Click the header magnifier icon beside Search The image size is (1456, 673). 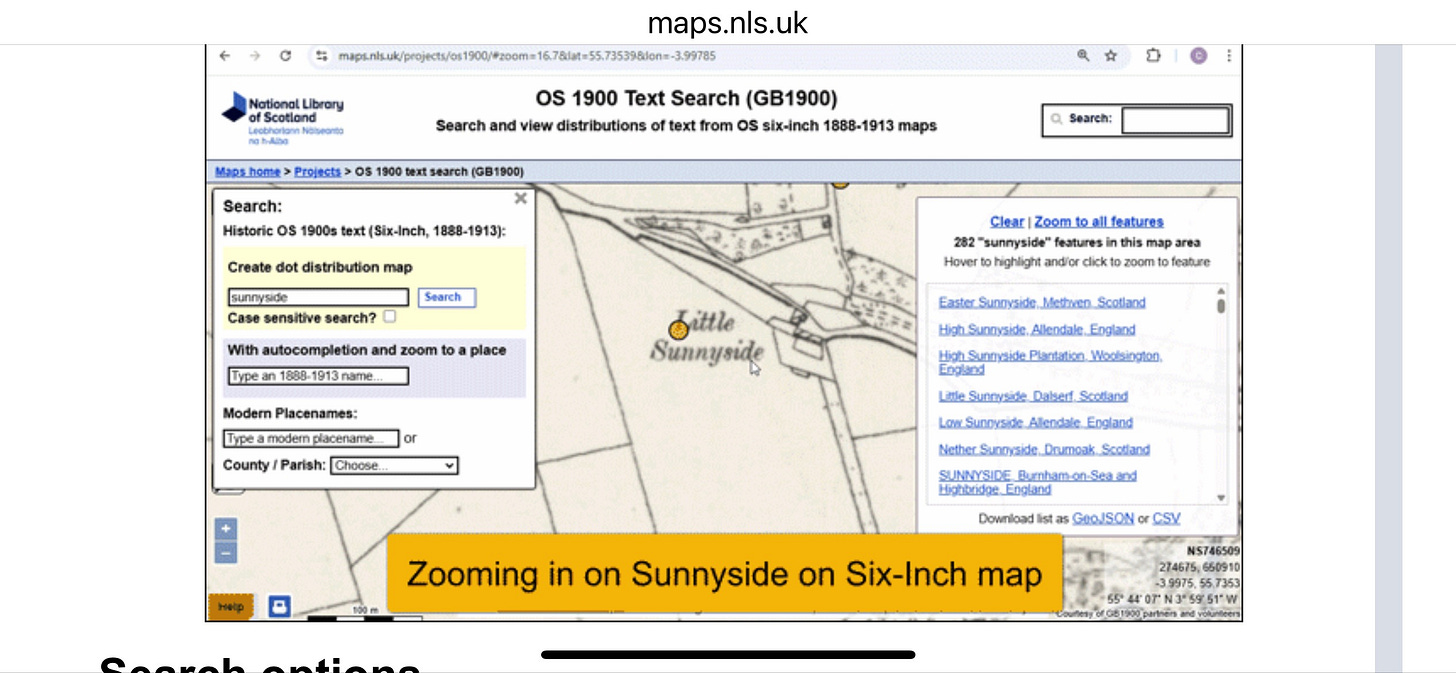tap(1056, 119)
